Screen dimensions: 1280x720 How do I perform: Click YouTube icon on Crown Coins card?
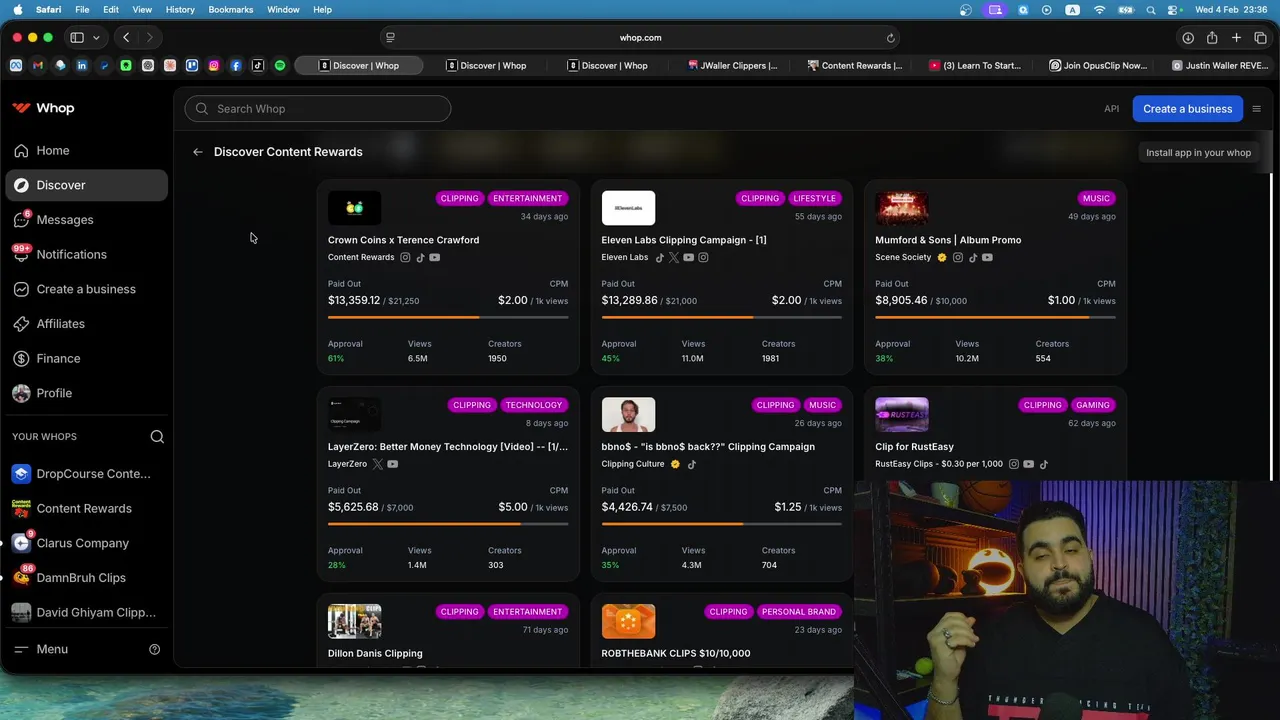point(435,258)
